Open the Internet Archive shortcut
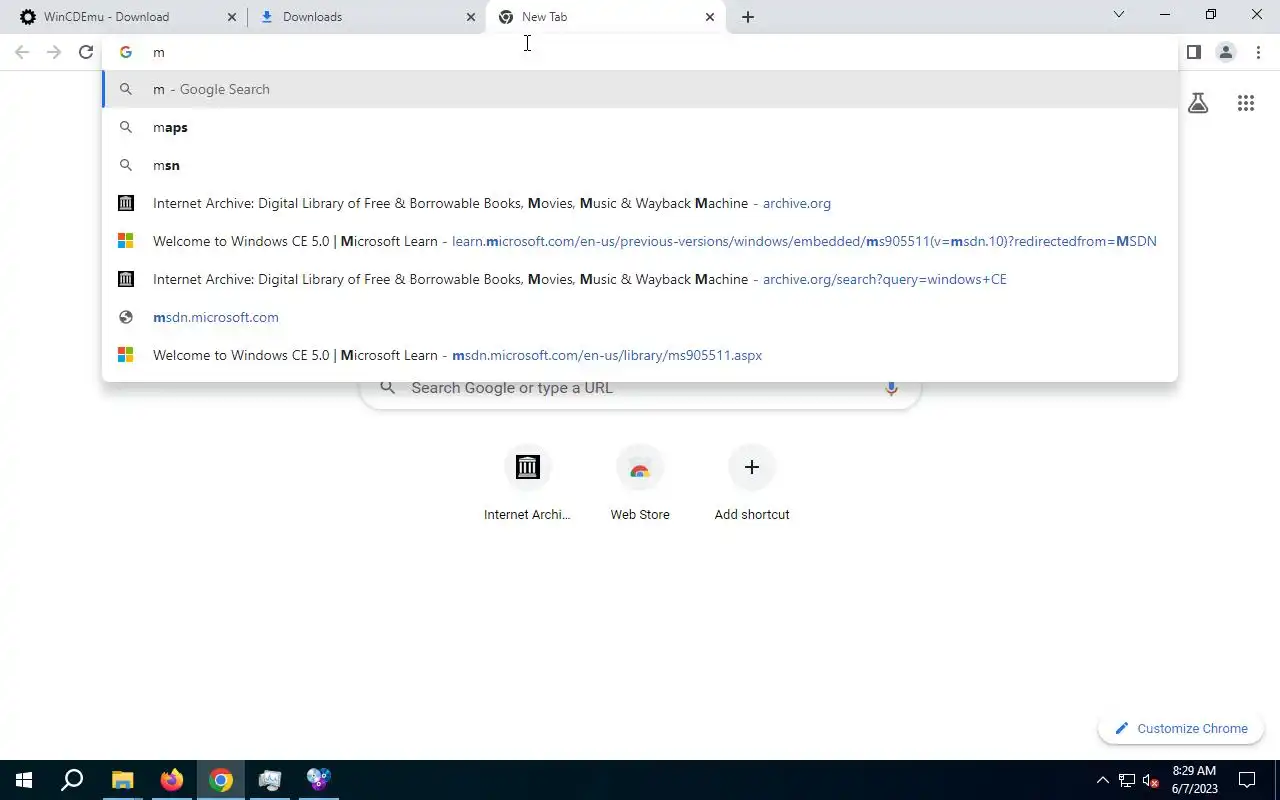The height and width of the screenshot is (800, 1280). pos(527,483)
